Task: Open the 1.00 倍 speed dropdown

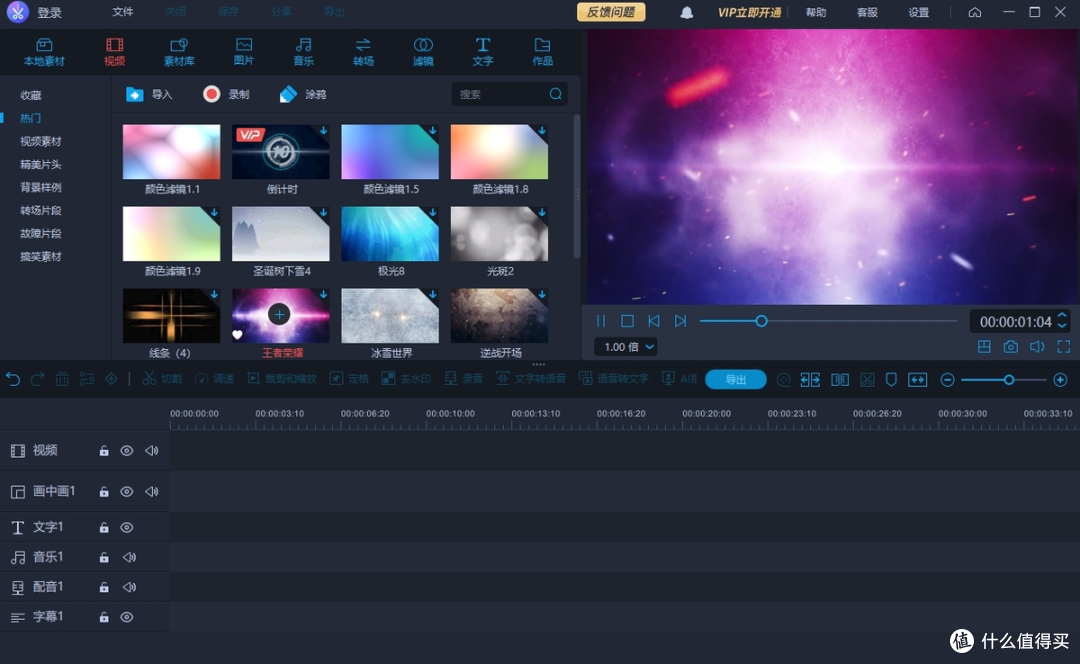Action: pos(625,346)
